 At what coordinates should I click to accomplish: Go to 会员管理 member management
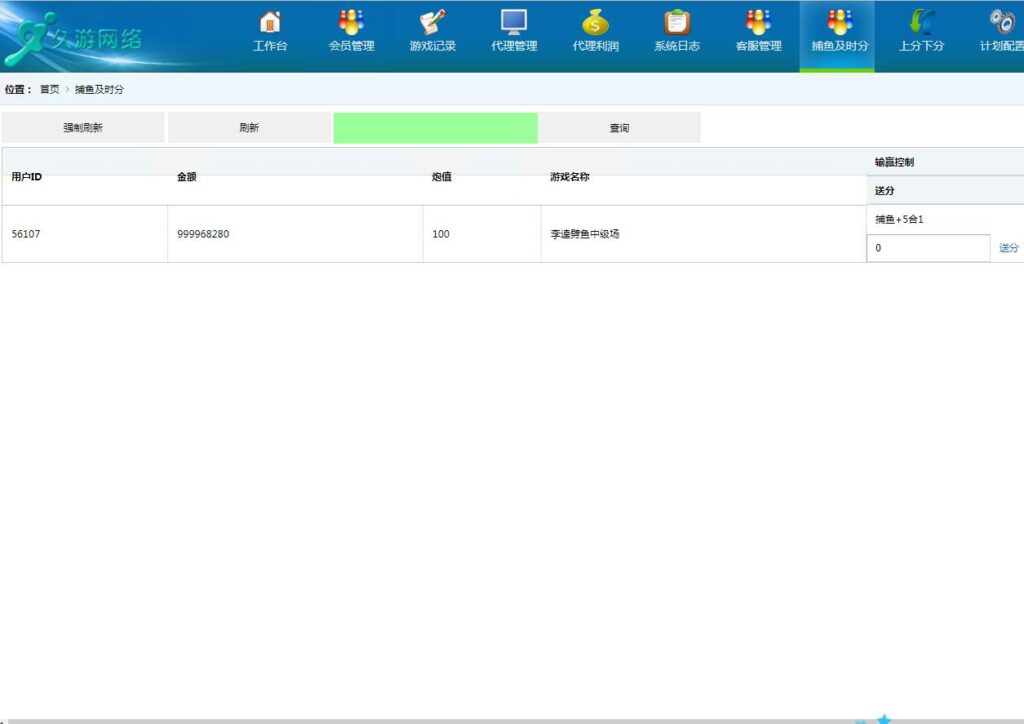pos(351,22)
